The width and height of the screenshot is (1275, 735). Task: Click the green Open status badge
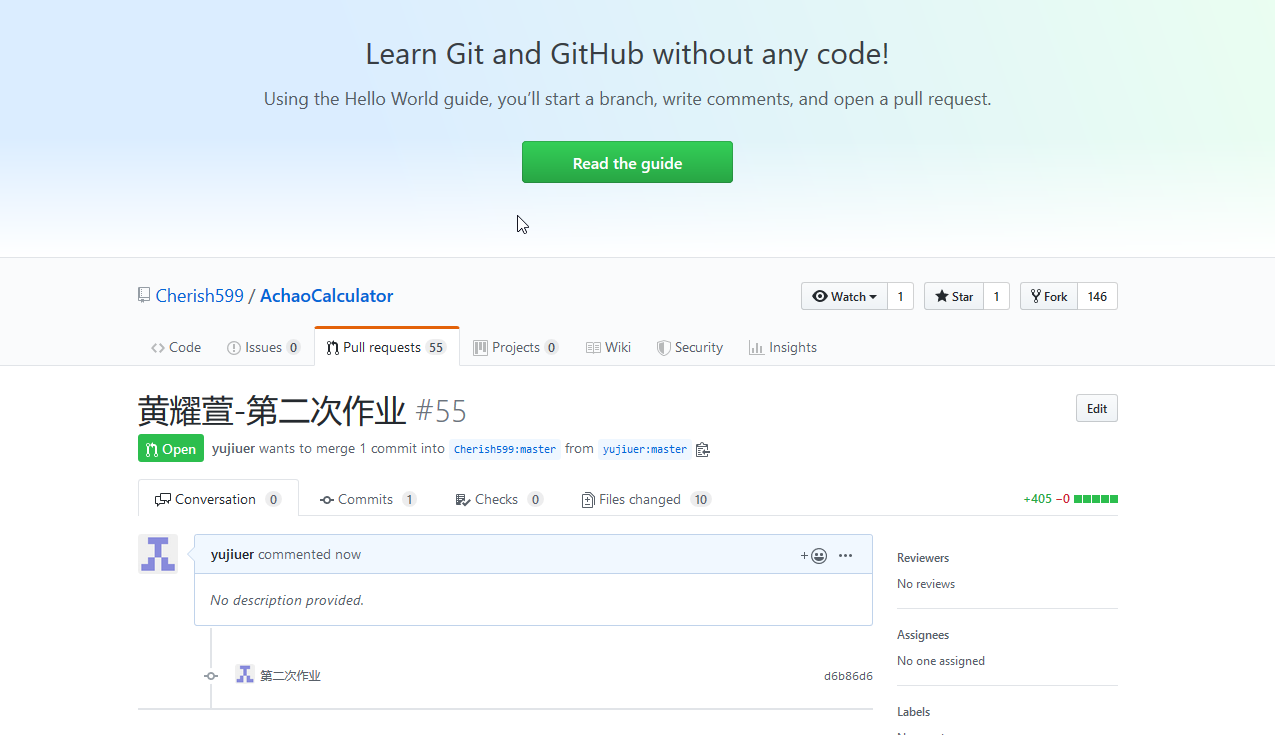[x=171, y=449]
